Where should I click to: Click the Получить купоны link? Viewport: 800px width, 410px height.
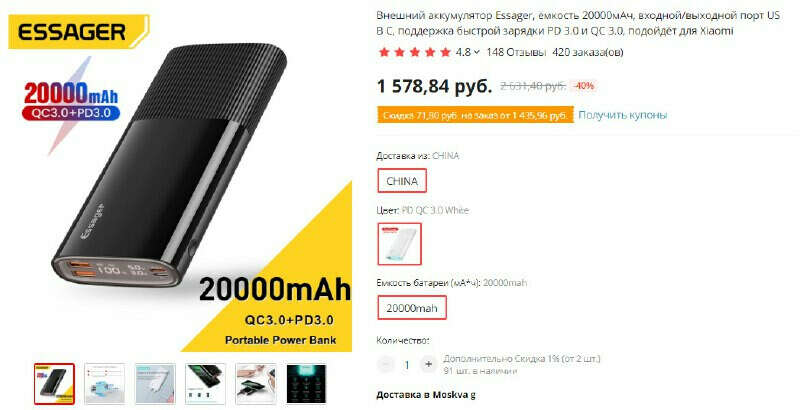622,115
